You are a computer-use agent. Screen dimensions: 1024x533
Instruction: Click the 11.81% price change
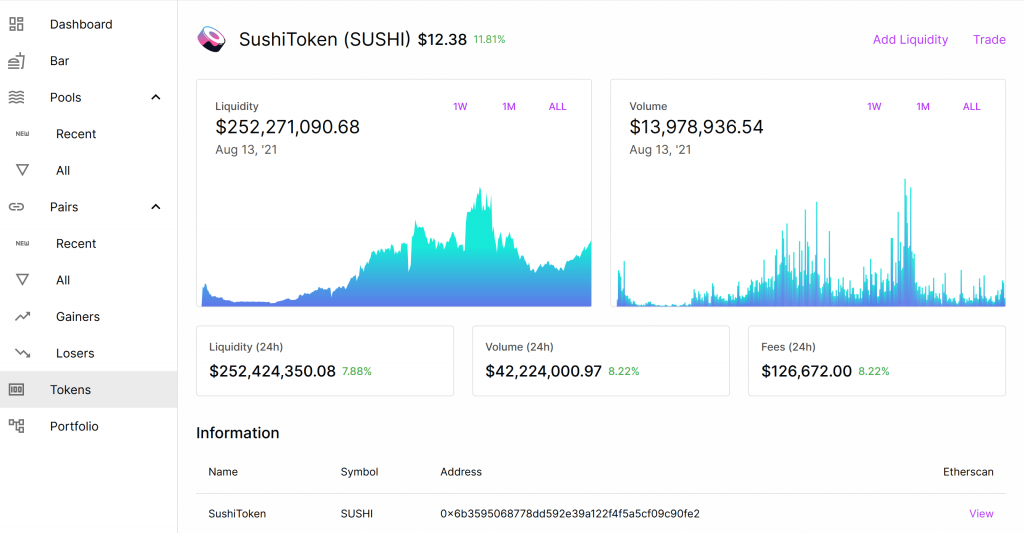(489, 39)
